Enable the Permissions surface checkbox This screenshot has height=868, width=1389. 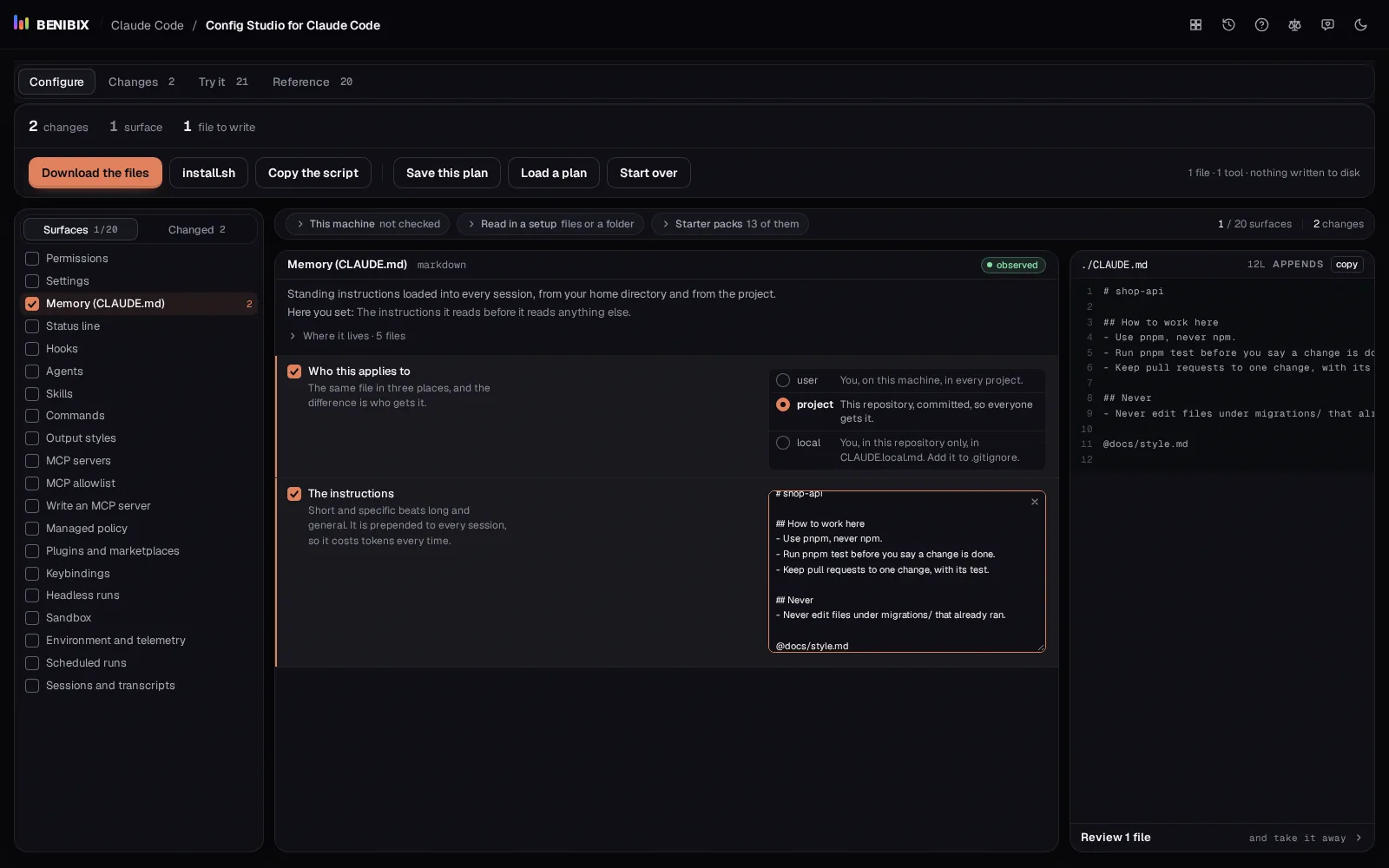click(32, 259)
